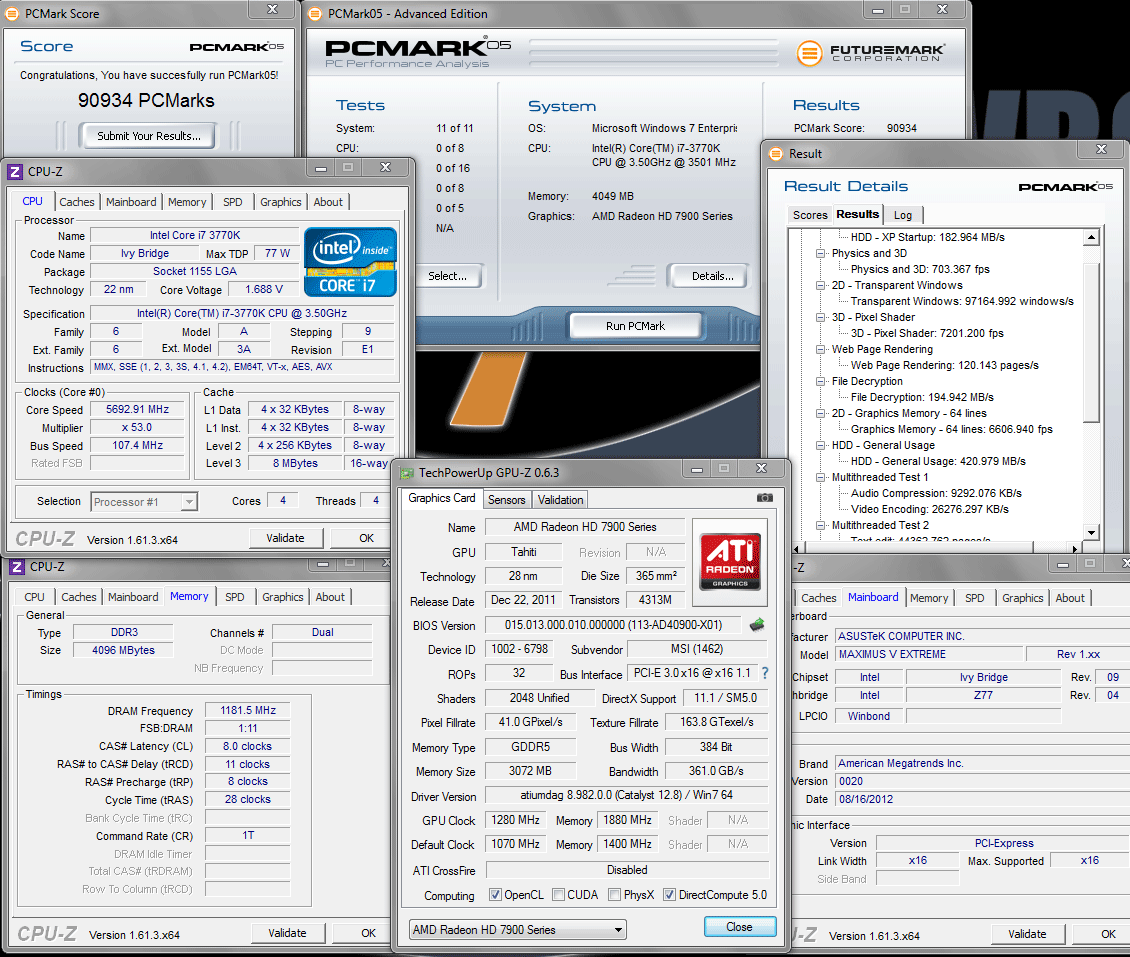This screenshot has height=957, width=1130.
Task: Open the AMD Radeon HD 7900 Series dropdown
Action: pos(517,930)
